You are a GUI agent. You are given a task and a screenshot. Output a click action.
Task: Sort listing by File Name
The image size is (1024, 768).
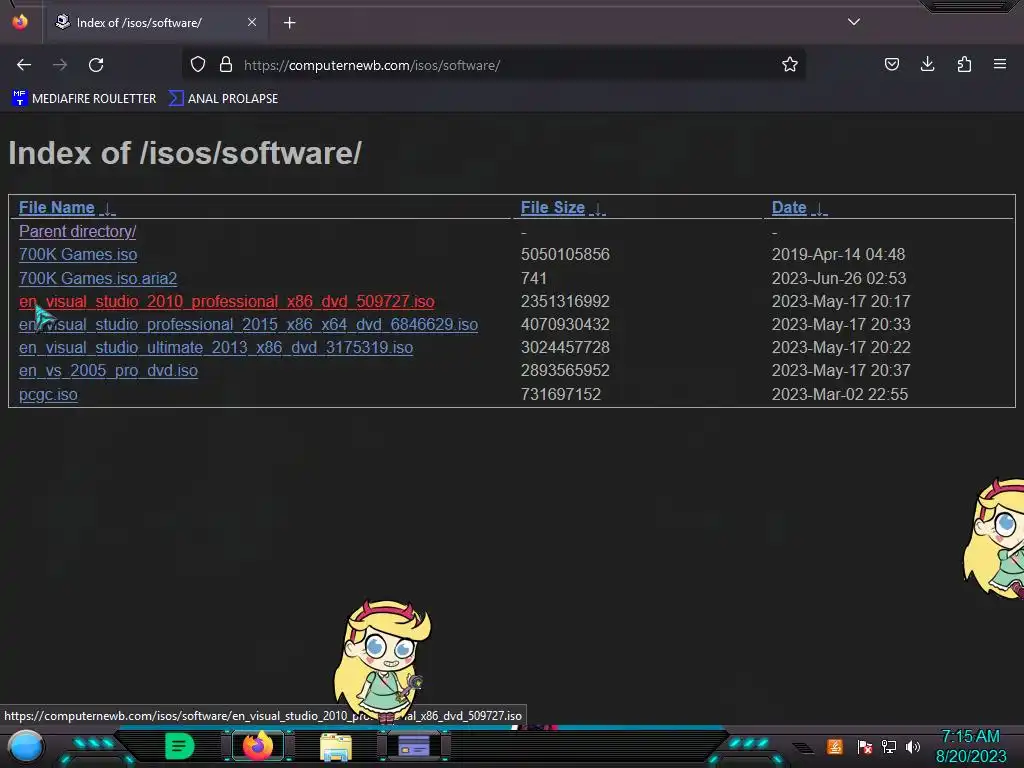tap(57, 208)
